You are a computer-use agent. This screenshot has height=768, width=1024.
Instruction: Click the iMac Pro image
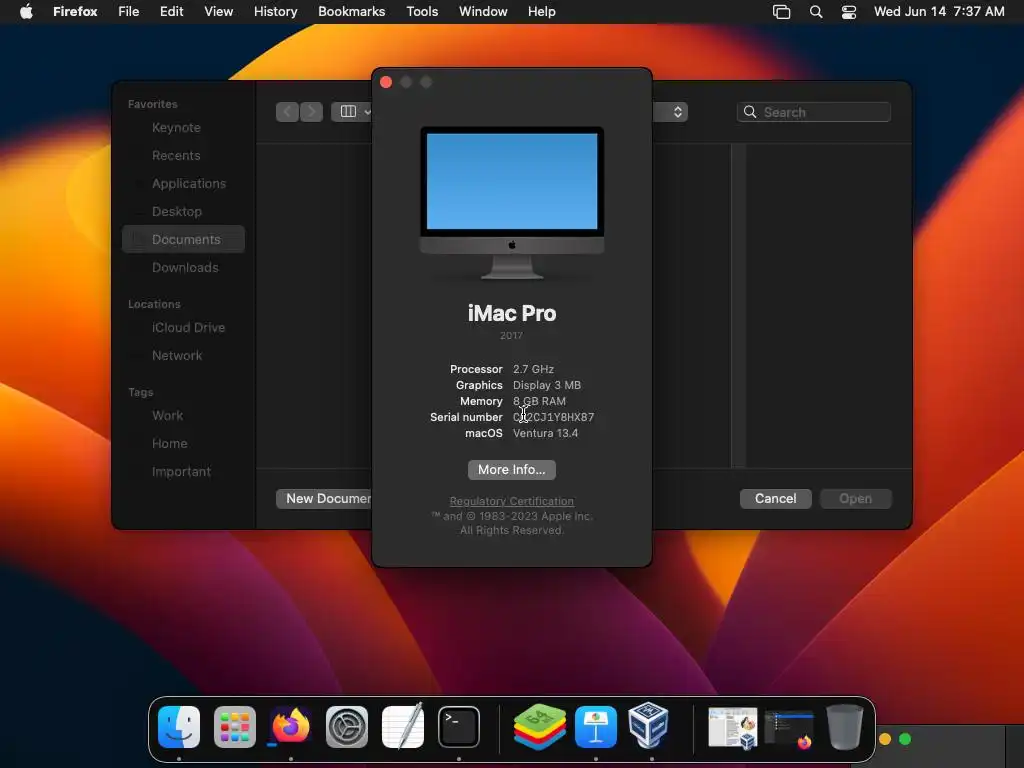(511, 203)
